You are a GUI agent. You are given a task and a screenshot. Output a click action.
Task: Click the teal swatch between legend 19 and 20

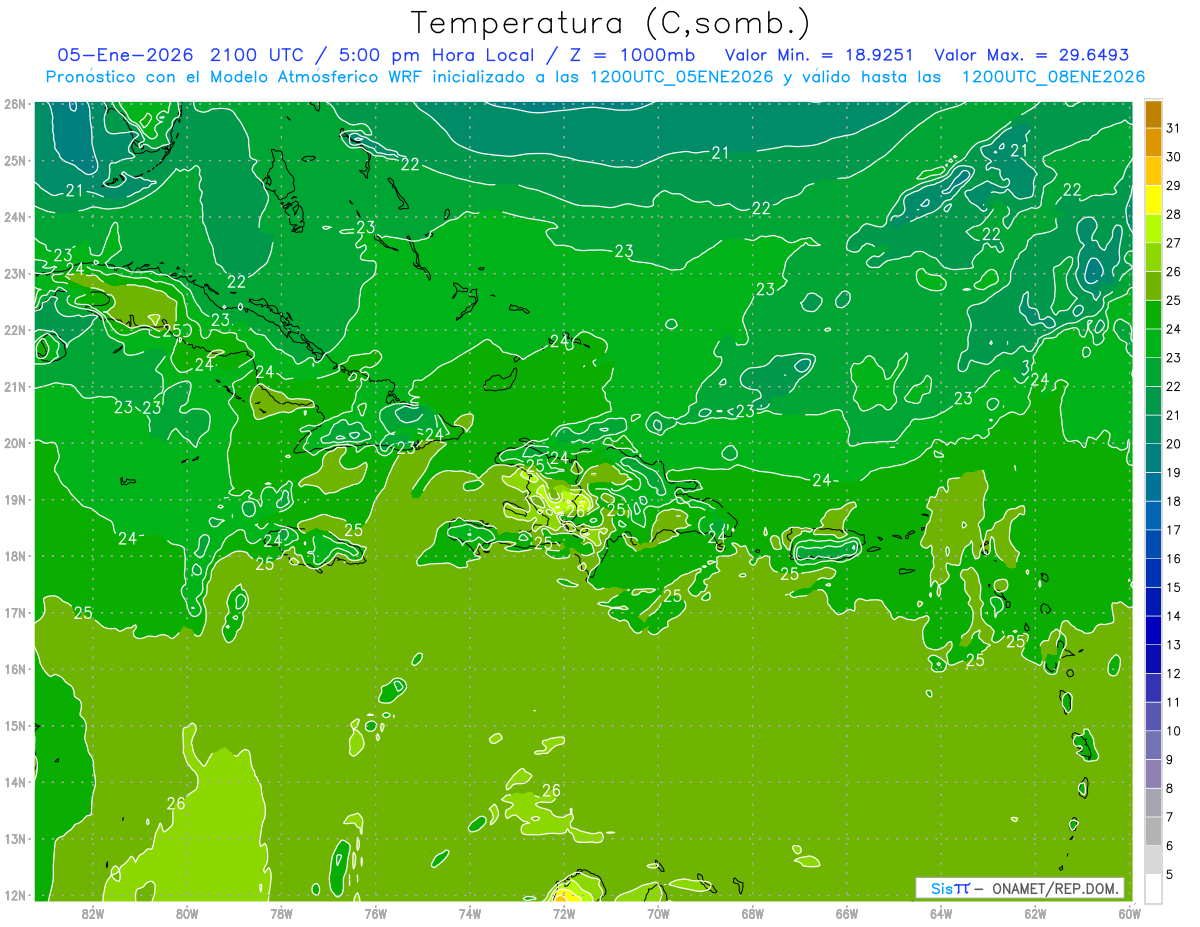point(1153,458)
